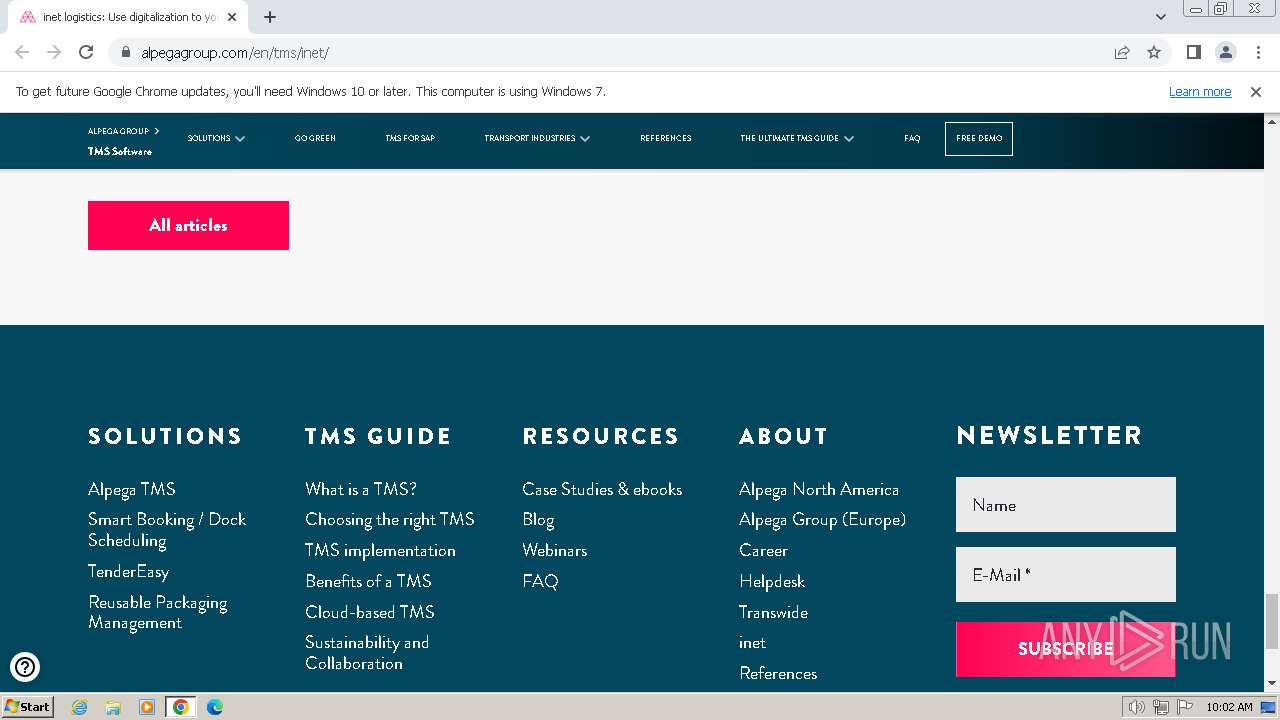Viewport: 1280px width, 720px height.
Task: Open the Chrome three-dot menu
Action: click(1256, 52)
